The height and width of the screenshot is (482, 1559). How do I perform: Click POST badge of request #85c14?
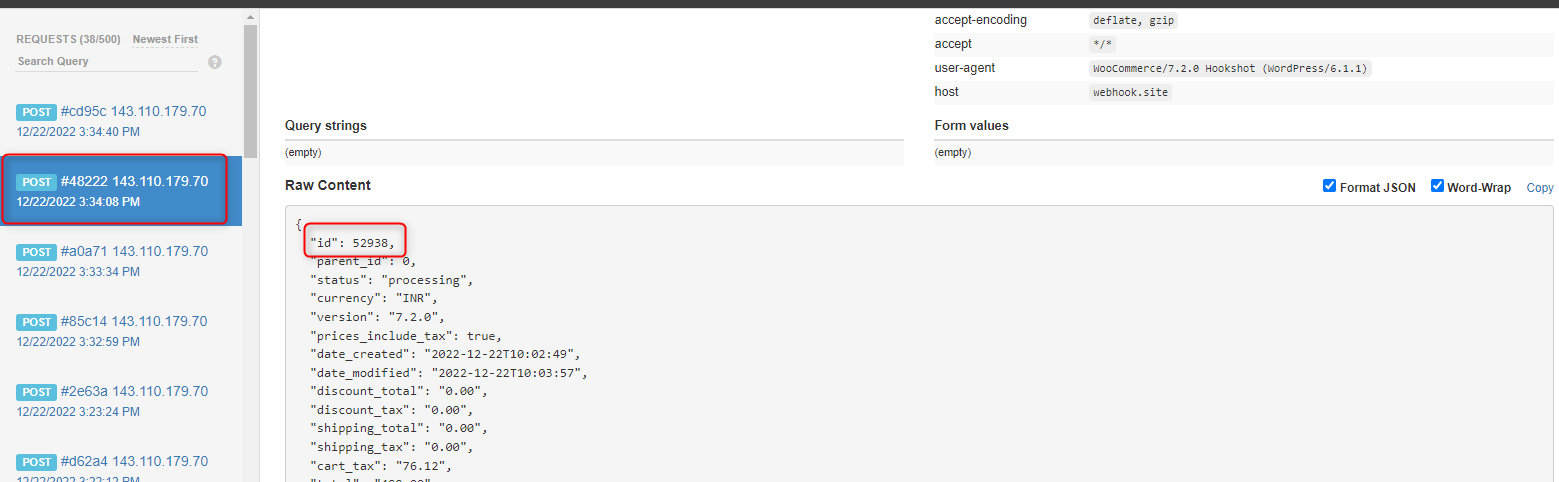pyautogui.click(x=37, y=322)
